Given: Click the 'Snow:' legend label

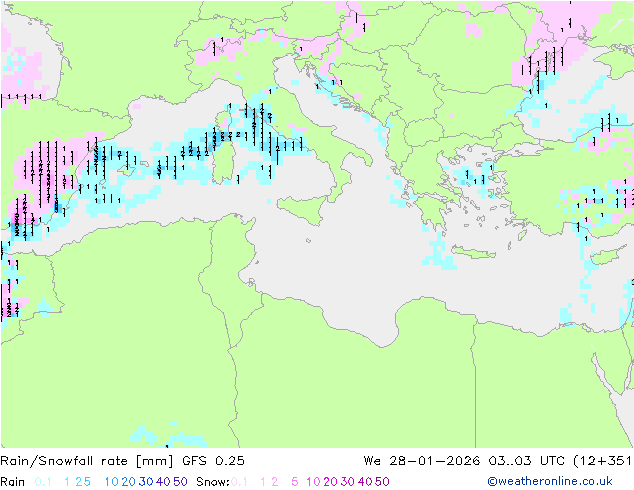Looking at the screenshot, I should [x=213, y=482].
